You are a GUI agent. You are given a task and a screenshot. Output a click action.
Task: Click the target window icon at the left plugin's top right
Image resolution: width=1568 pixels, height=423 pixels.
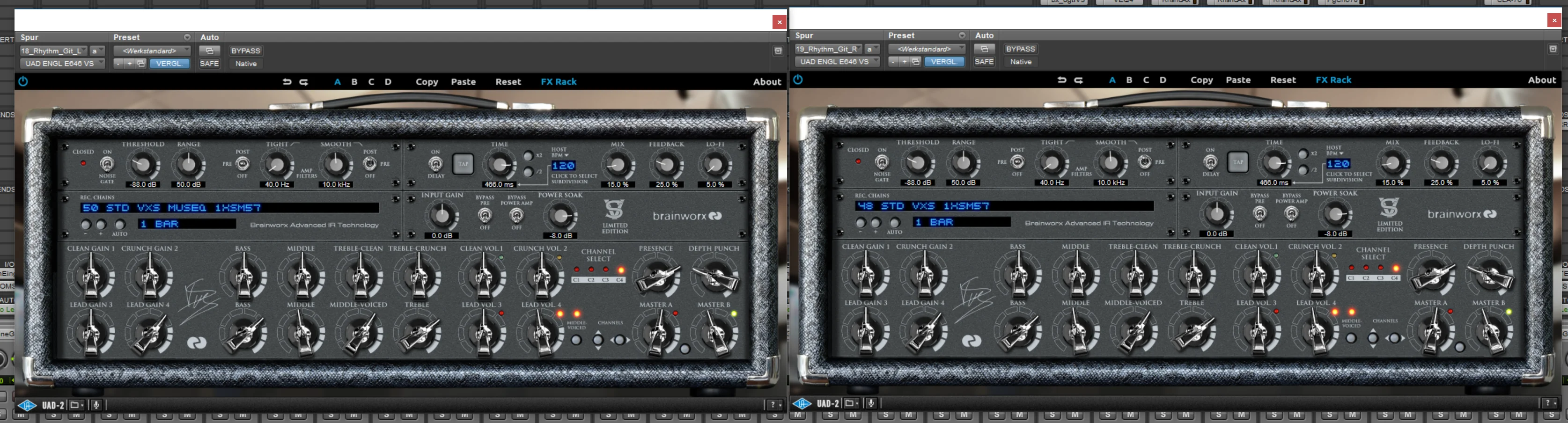(x=778, y=51)
